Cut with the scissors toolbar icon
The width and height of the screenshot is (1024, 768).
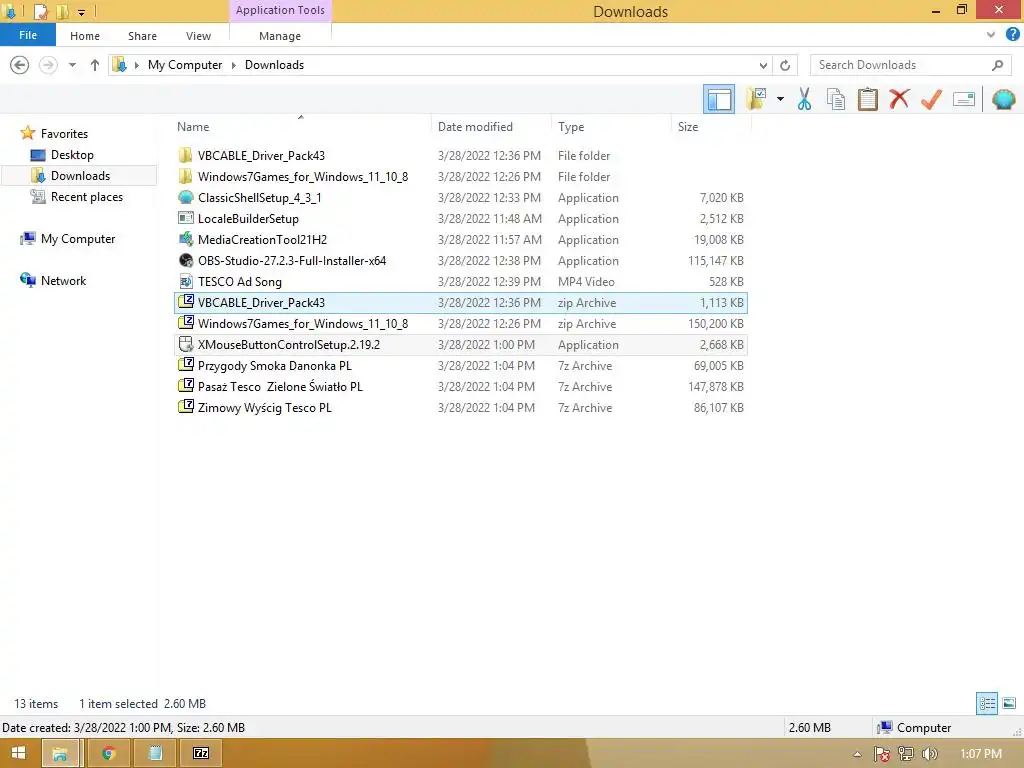point(804,99)
